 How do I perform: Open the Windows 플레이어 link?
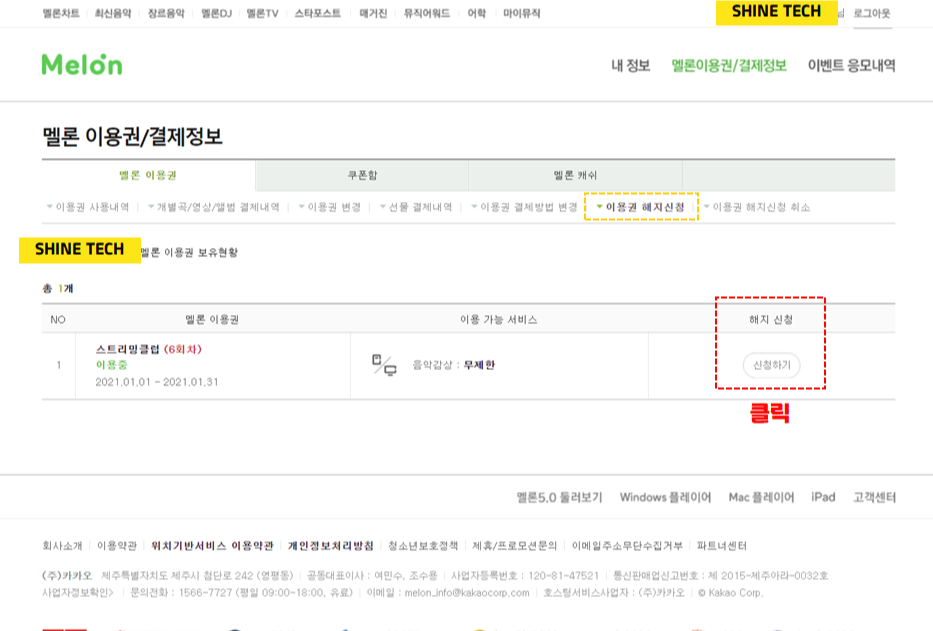665,498
